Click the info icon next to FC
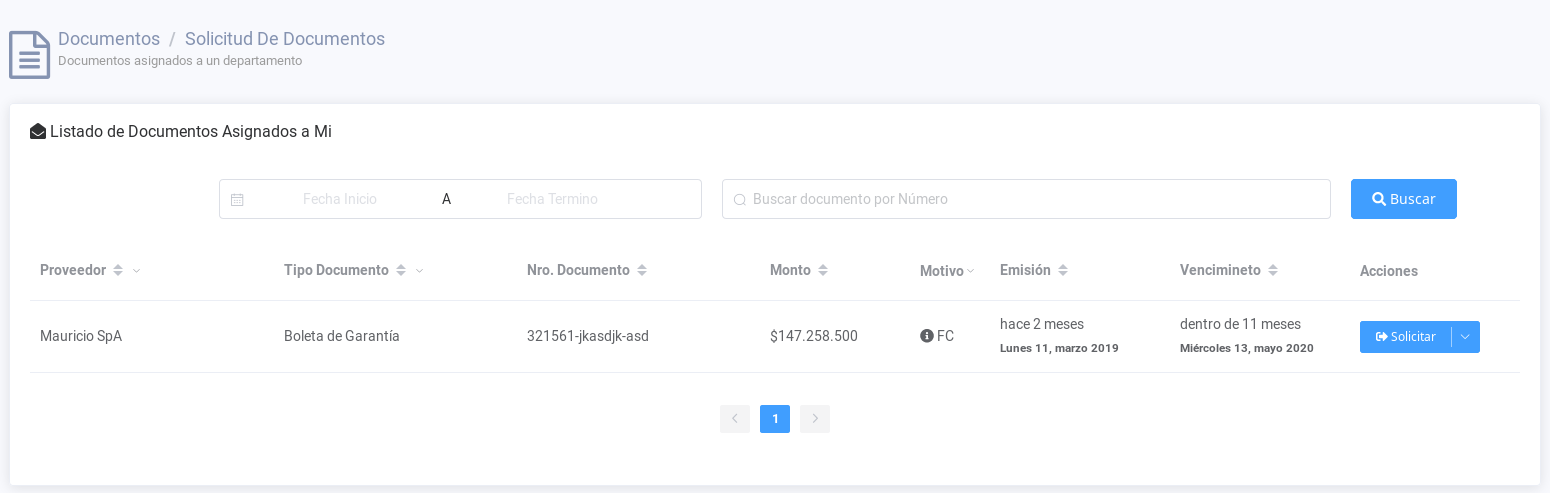1550x493 pixels. coord(926,336)
